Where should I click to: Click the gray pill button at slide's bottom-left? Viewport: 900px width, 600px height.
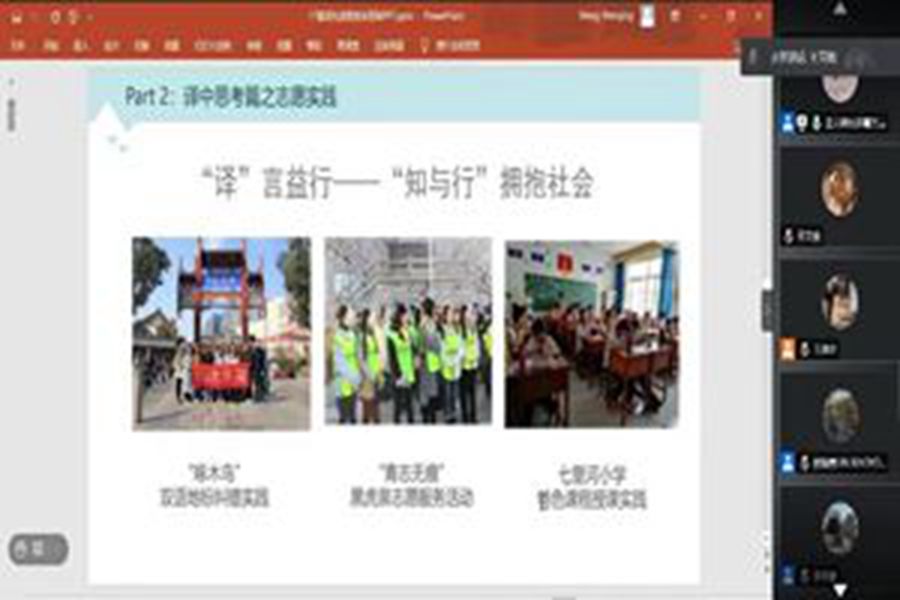[x=38, y=548]
